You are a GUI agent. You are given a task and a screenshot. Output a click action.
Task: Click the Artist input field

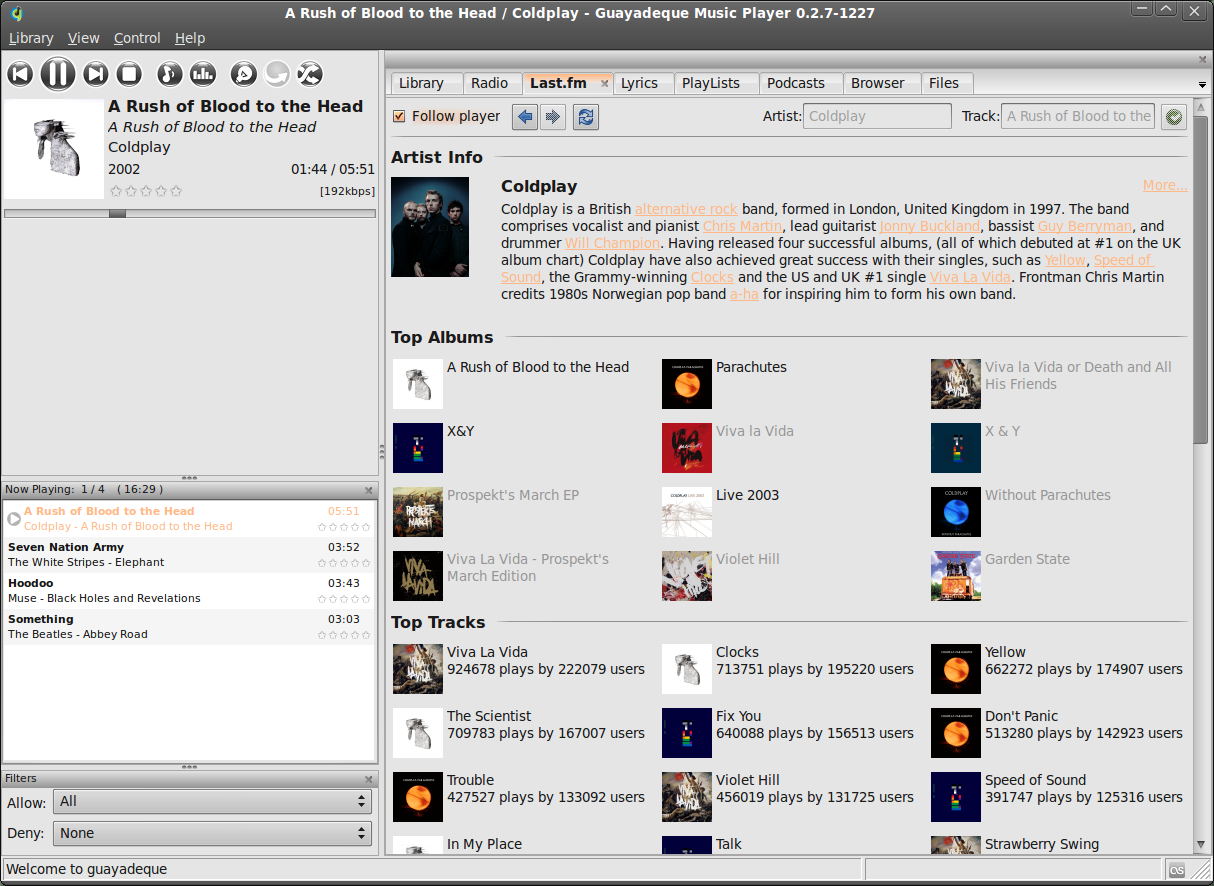tap(877, 116)
